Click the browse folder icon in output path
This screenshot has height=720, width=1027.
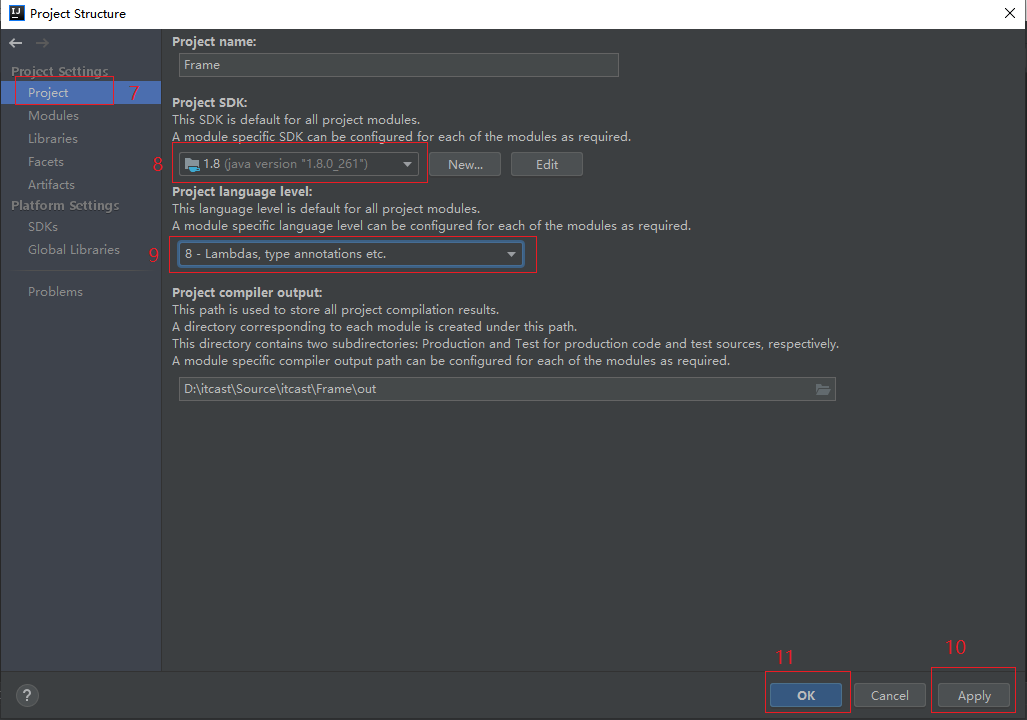823,389
